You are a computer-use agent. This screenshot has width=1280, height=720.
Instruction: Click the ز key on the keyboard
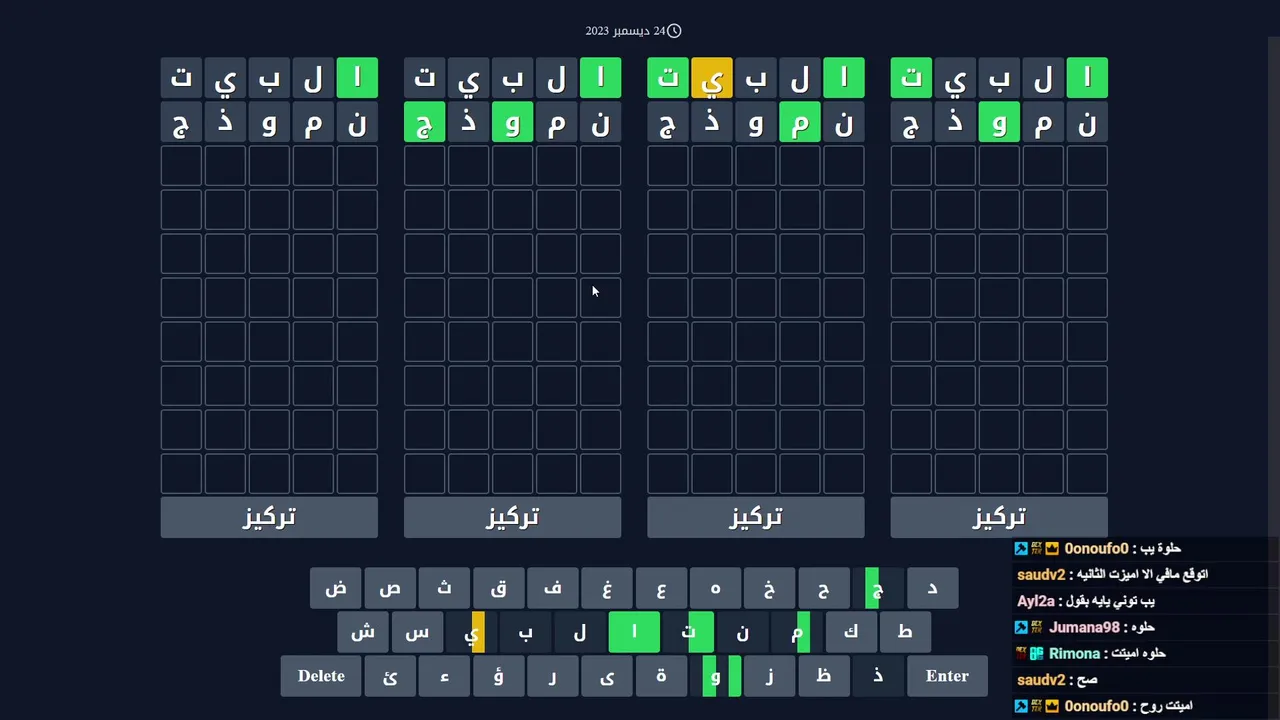coord(768,676)
